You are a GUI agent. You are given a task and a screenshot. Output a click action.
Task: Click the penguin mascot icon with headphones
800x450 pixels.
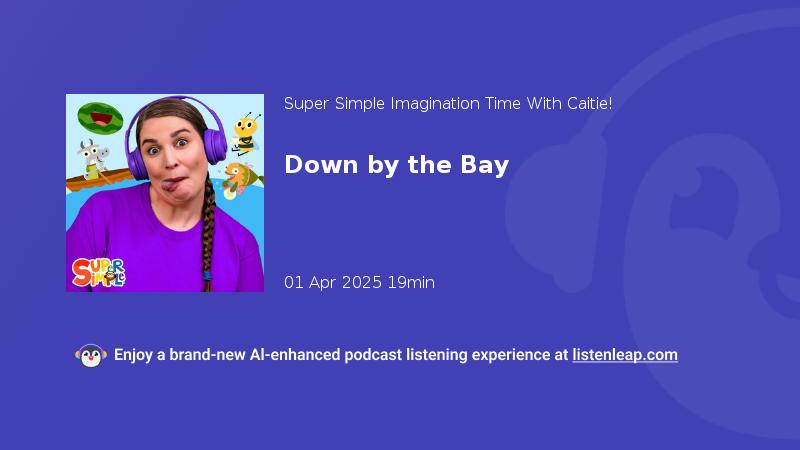click(x=91, y=355)
